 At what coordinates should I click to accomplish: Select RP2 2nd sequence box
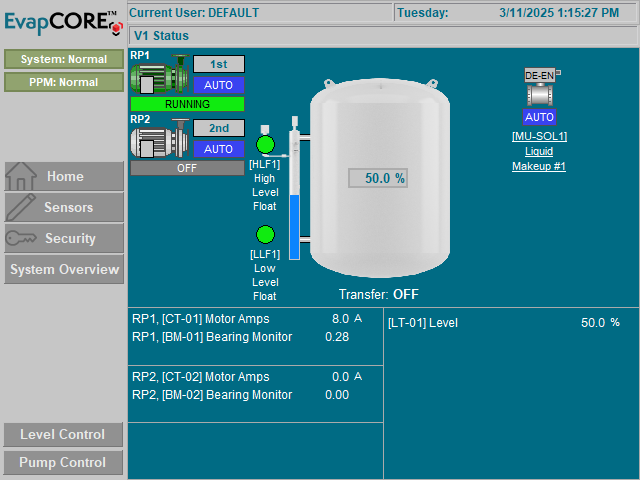[x=219, y=128]
